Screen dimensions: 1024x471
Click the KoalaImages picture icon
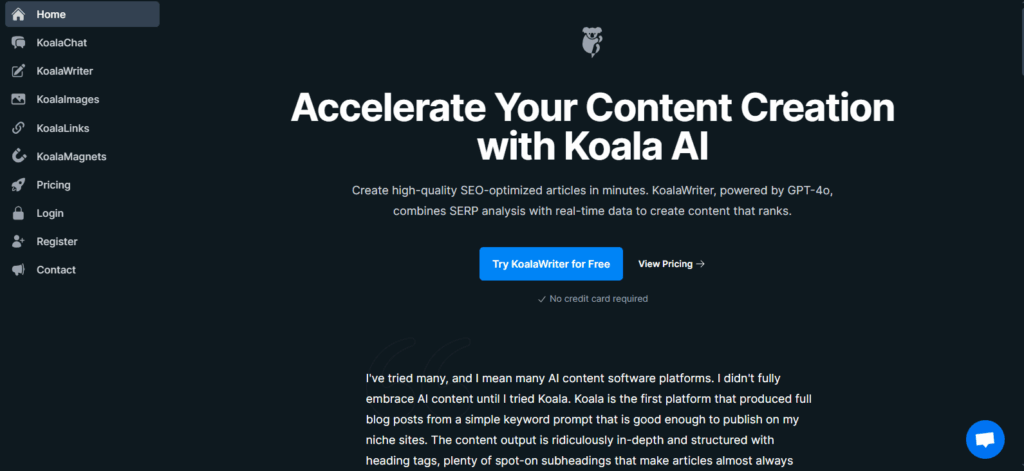click(x=18, y=99)
